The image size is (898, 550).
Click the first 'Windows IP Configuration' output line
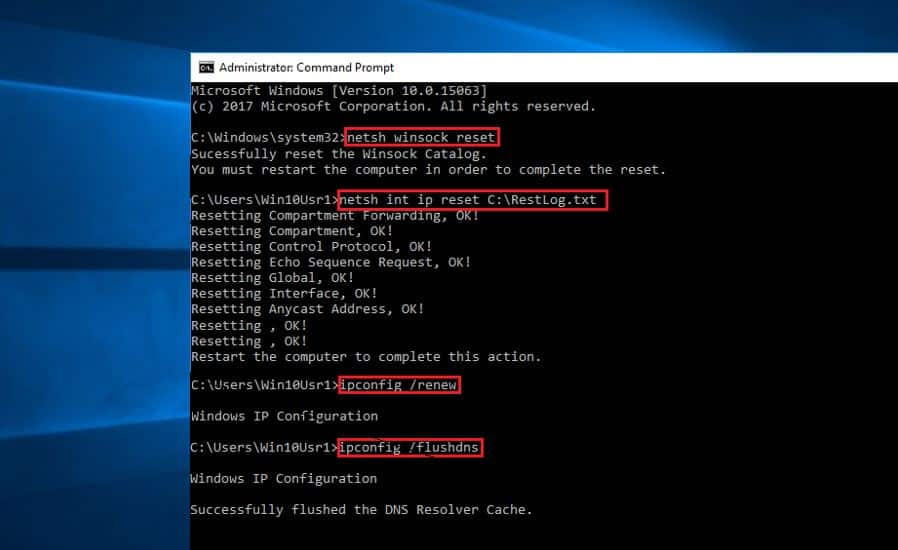pyautogui.click(x=284, y=416)
